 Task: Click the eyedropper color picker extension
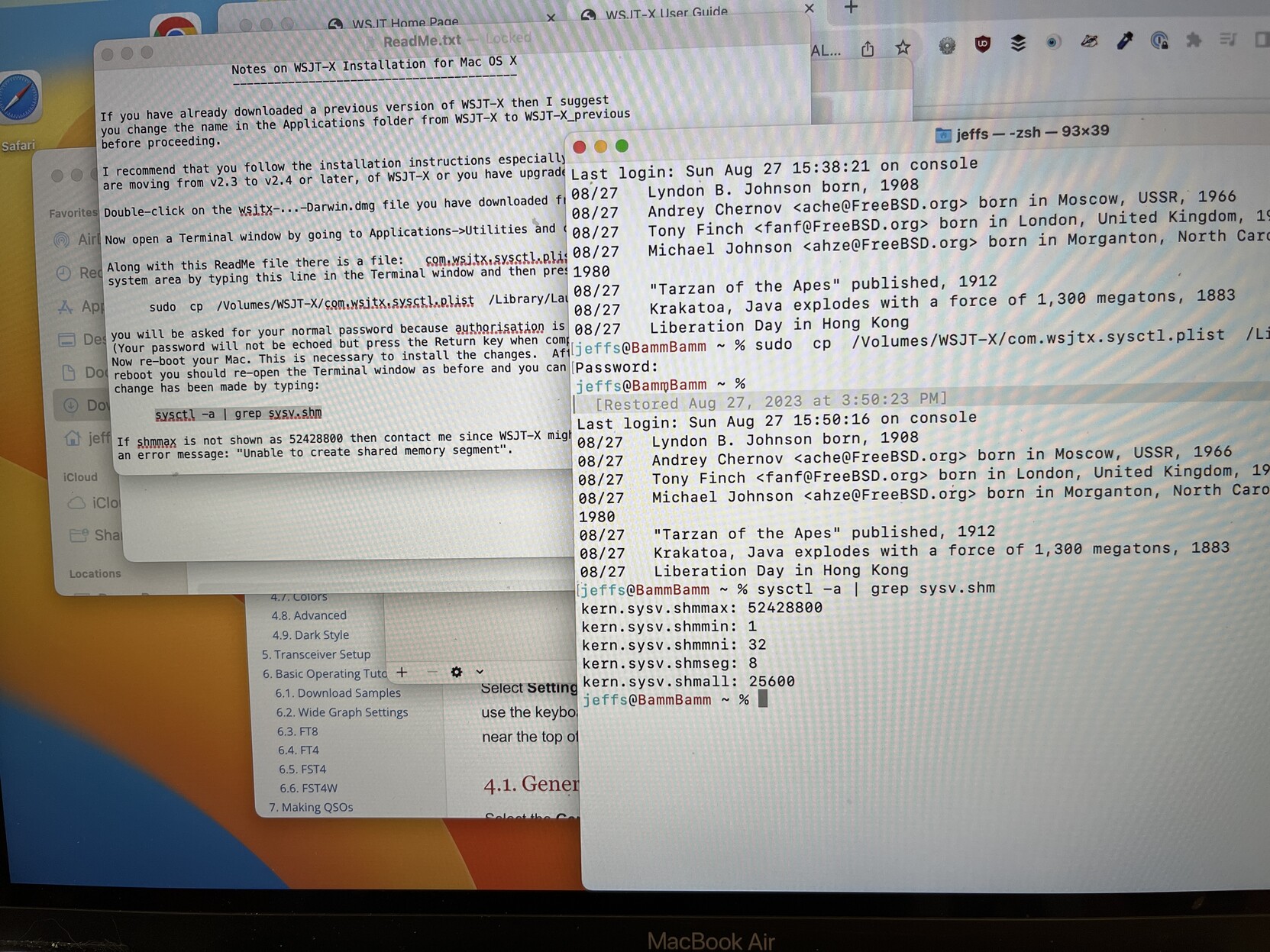coord(1125,41)
